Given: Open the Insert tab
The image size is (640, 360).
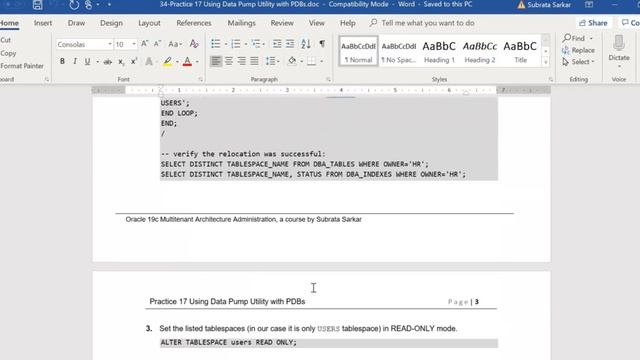Looking at the screenshot, I should pos(43,23).
